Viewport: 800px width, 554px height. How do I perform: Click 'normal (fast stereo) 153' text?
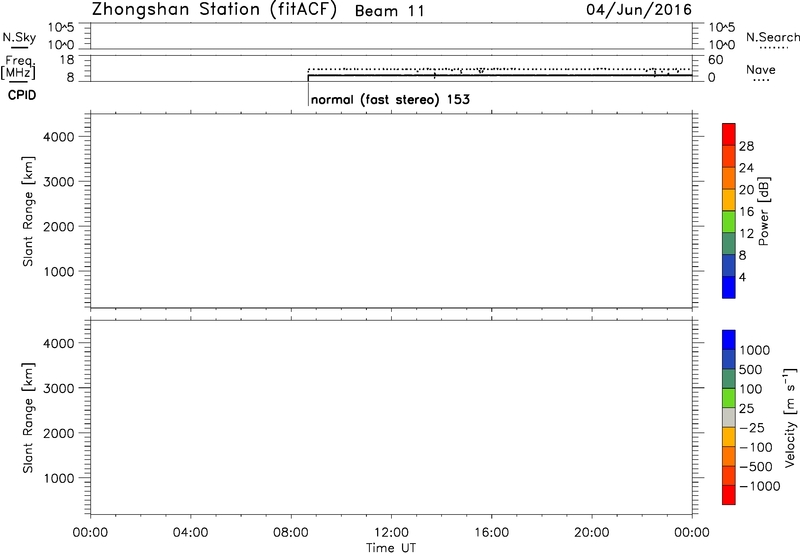point(390,99)
